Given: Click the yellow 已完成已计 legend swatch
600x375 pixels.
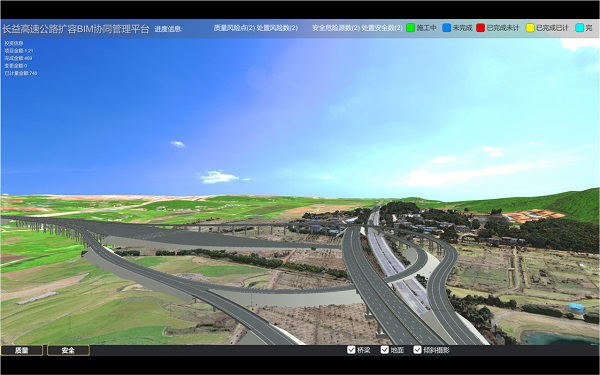Looking at the screenshot, I should click(x=530, y=28).
